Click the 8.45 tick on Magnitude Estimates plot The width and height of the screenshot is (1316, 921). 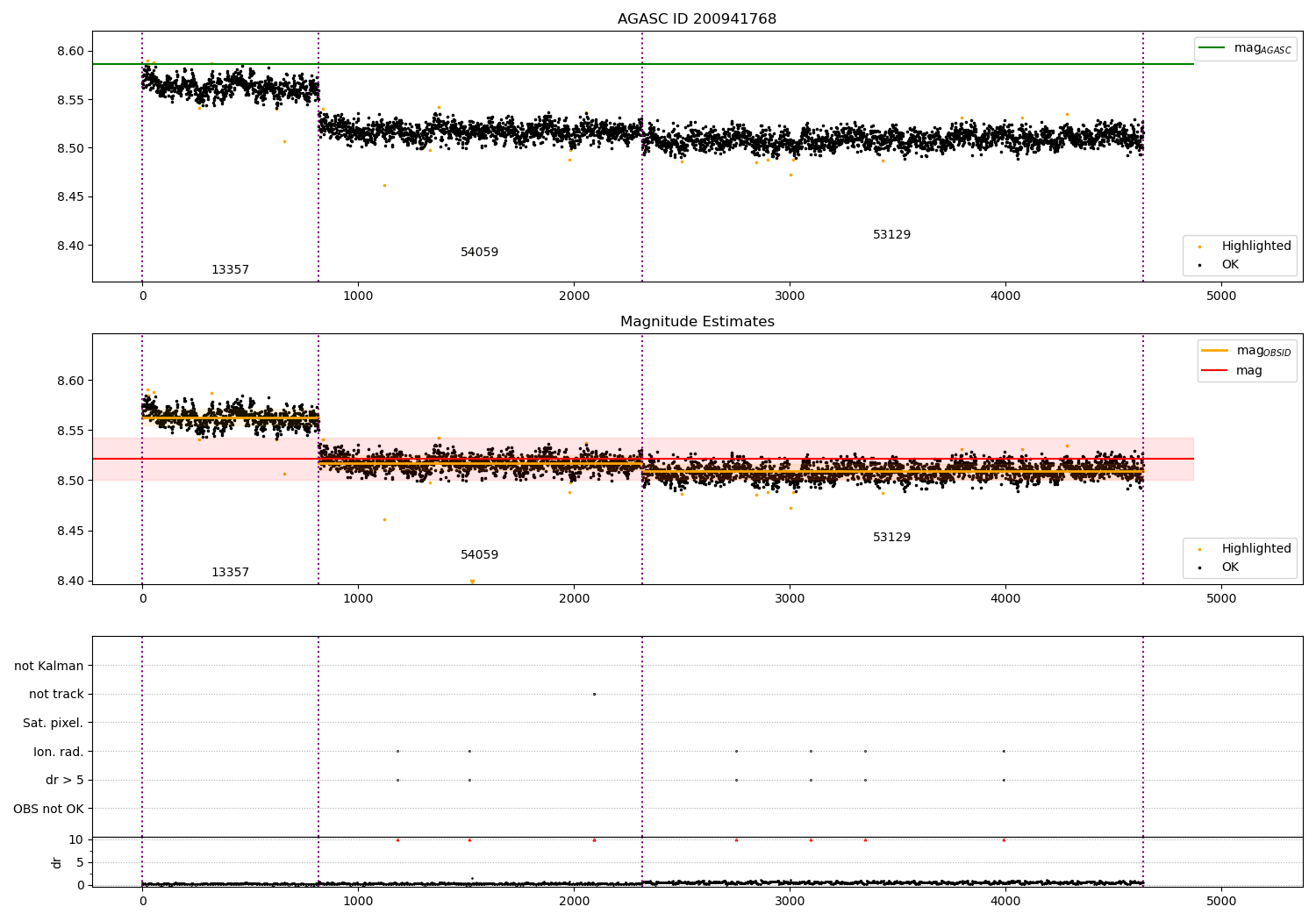pos(71,531)
